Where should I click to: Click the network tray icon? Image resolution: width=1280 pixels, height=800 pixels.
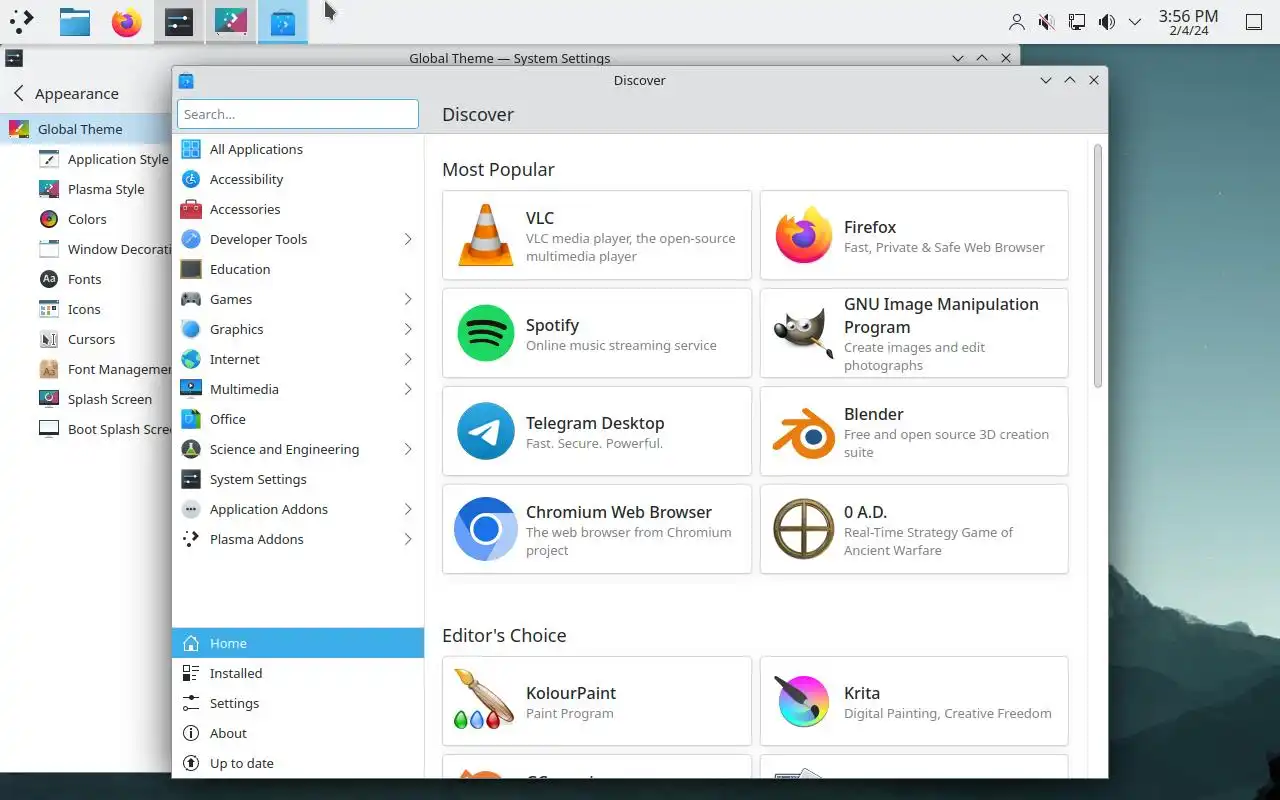[x=1076, y=22]
